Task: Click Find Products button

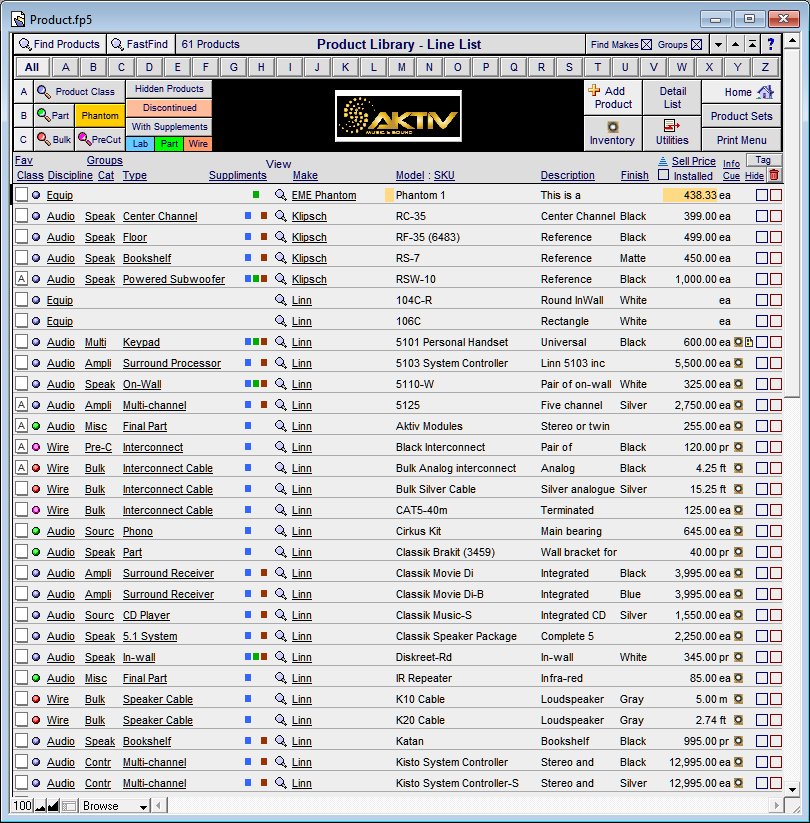Action: [x=59, y=45]
